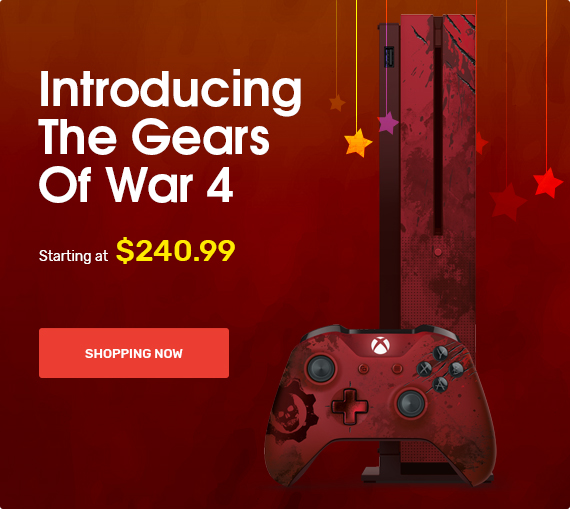The height and width of the screenshot is (510, 570).
Task: Click the Y button on the controller
Action: coord(441,353)
